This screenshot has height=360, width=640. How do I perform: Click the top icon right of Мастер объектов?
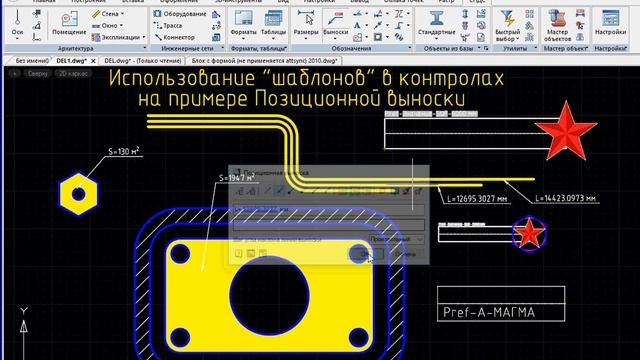pyautogui.click(x=580, y=14)
